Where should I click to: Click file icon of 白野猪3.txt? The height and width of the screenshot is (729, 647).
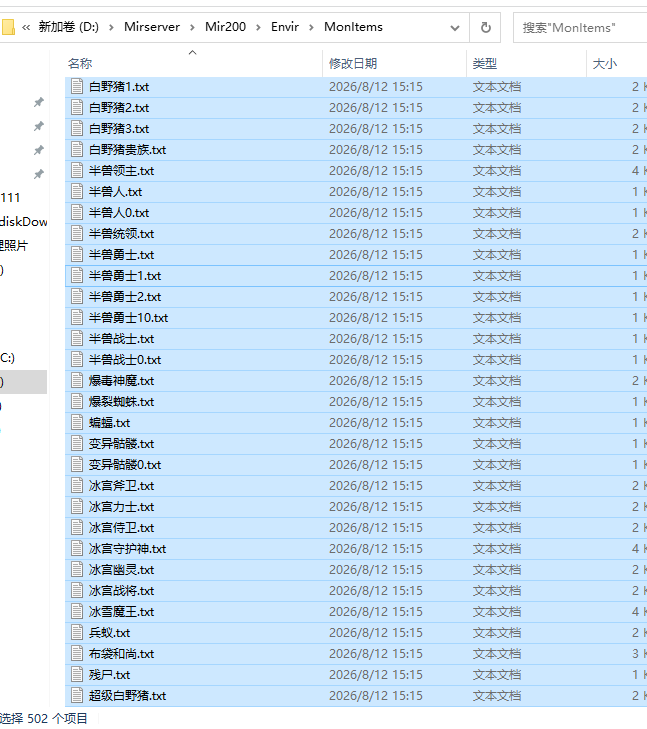(x=77, y=128)
